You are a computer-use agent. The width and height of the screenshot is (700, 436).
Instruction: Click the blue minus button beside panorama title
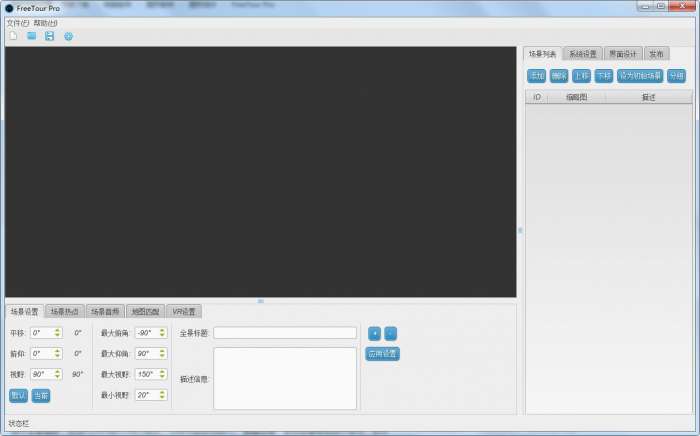pyautogui.click(x=391, y=333)
